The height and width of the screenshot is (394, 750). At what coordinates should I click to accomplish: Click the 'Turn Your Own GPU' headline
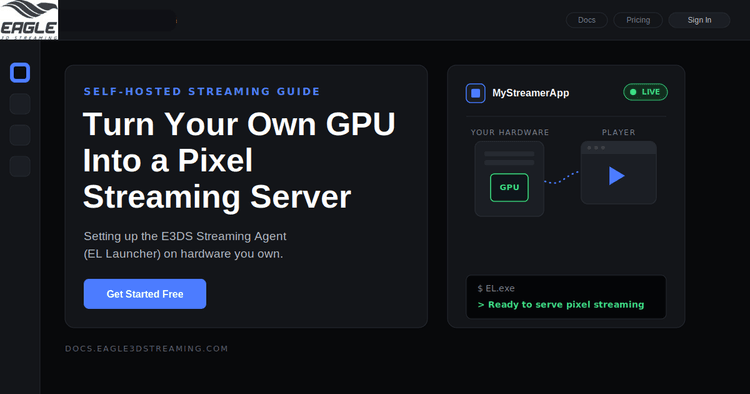tap(239, 124)
